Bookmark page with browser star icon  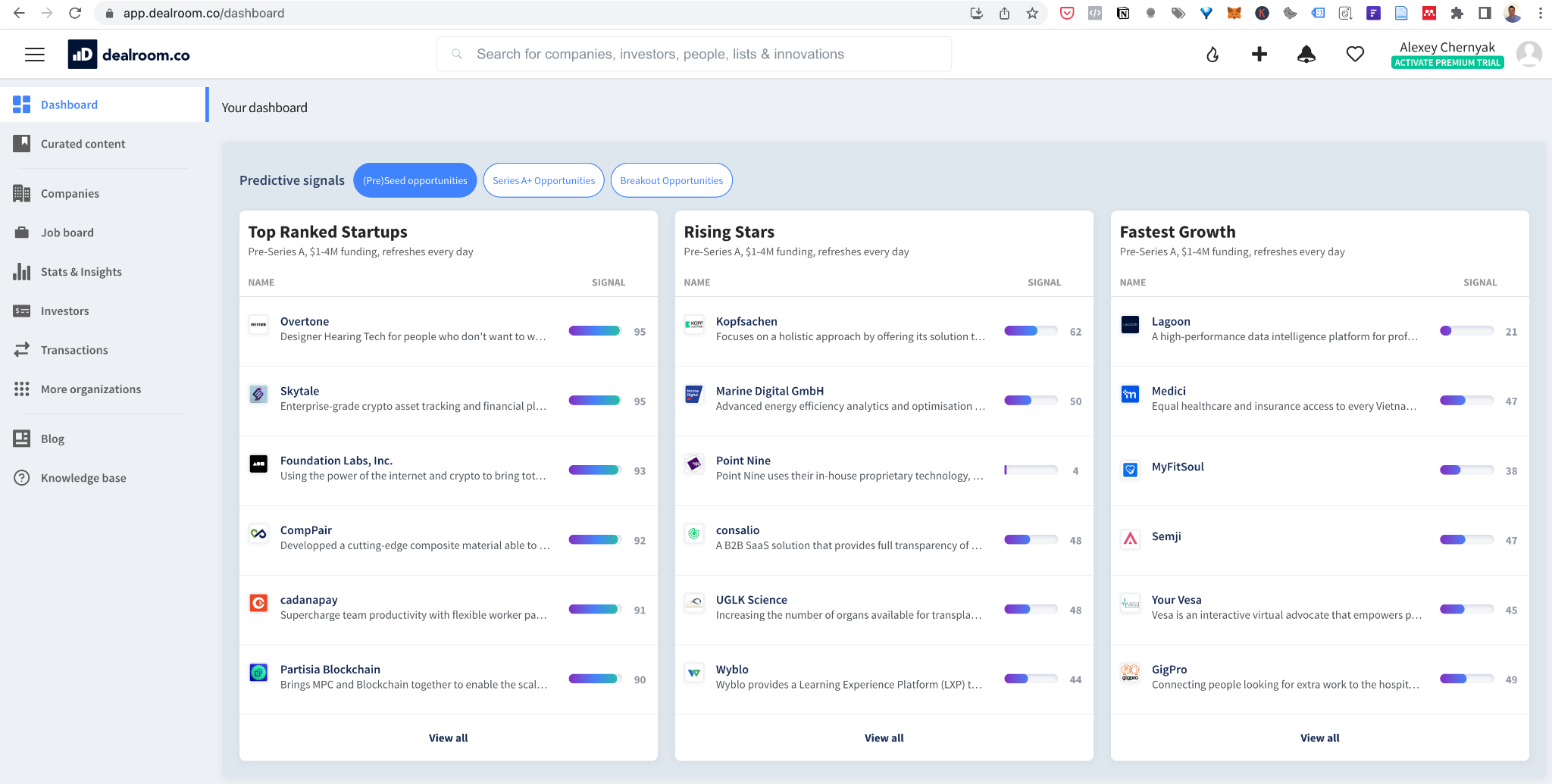pos(1032,13)
